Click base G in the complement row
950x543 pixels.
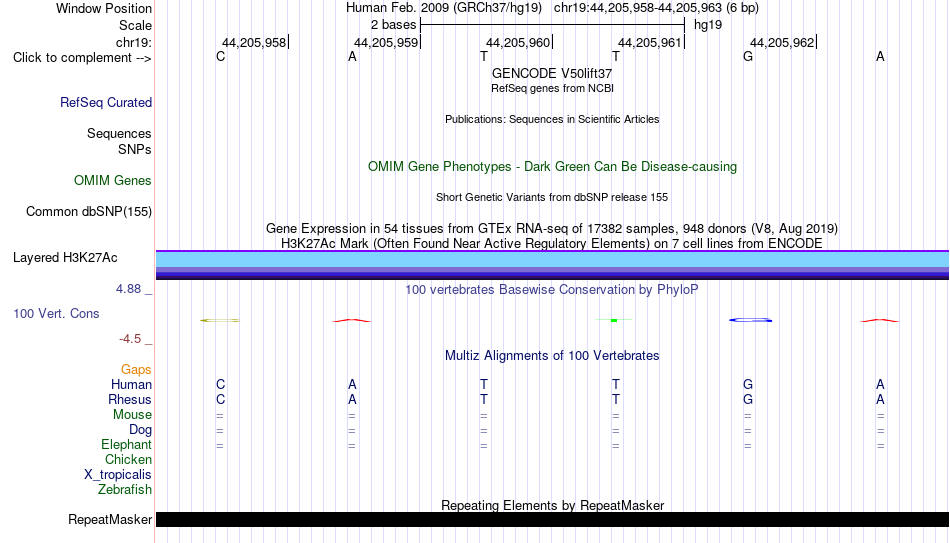[x=748, y=57]
